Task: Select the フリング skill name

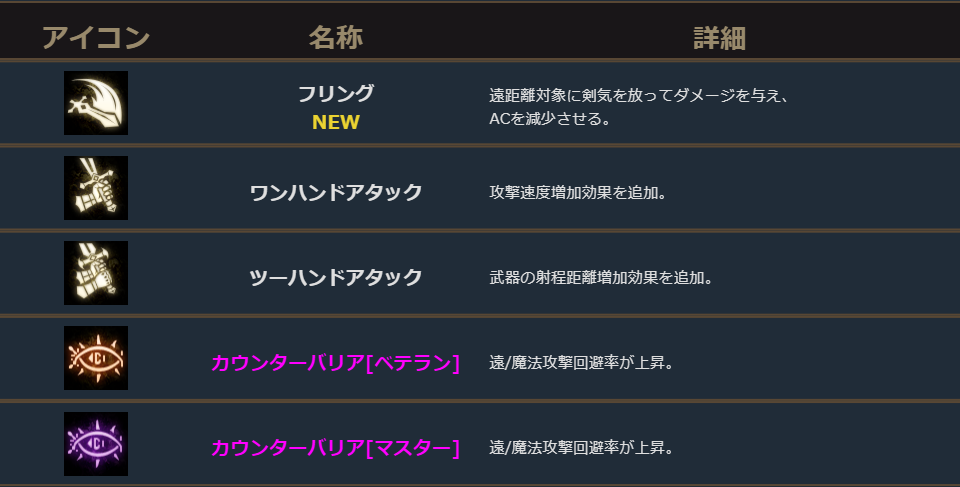Action: [335, 94]
